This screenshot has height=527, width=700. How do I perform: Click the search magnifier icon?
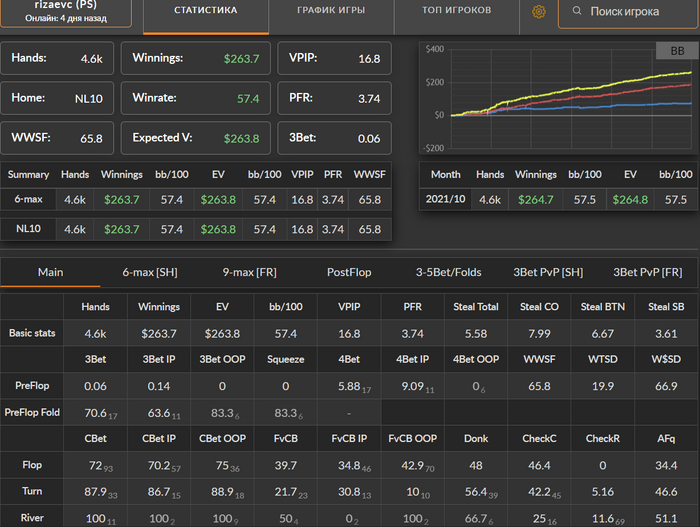(x=577, y=11)
